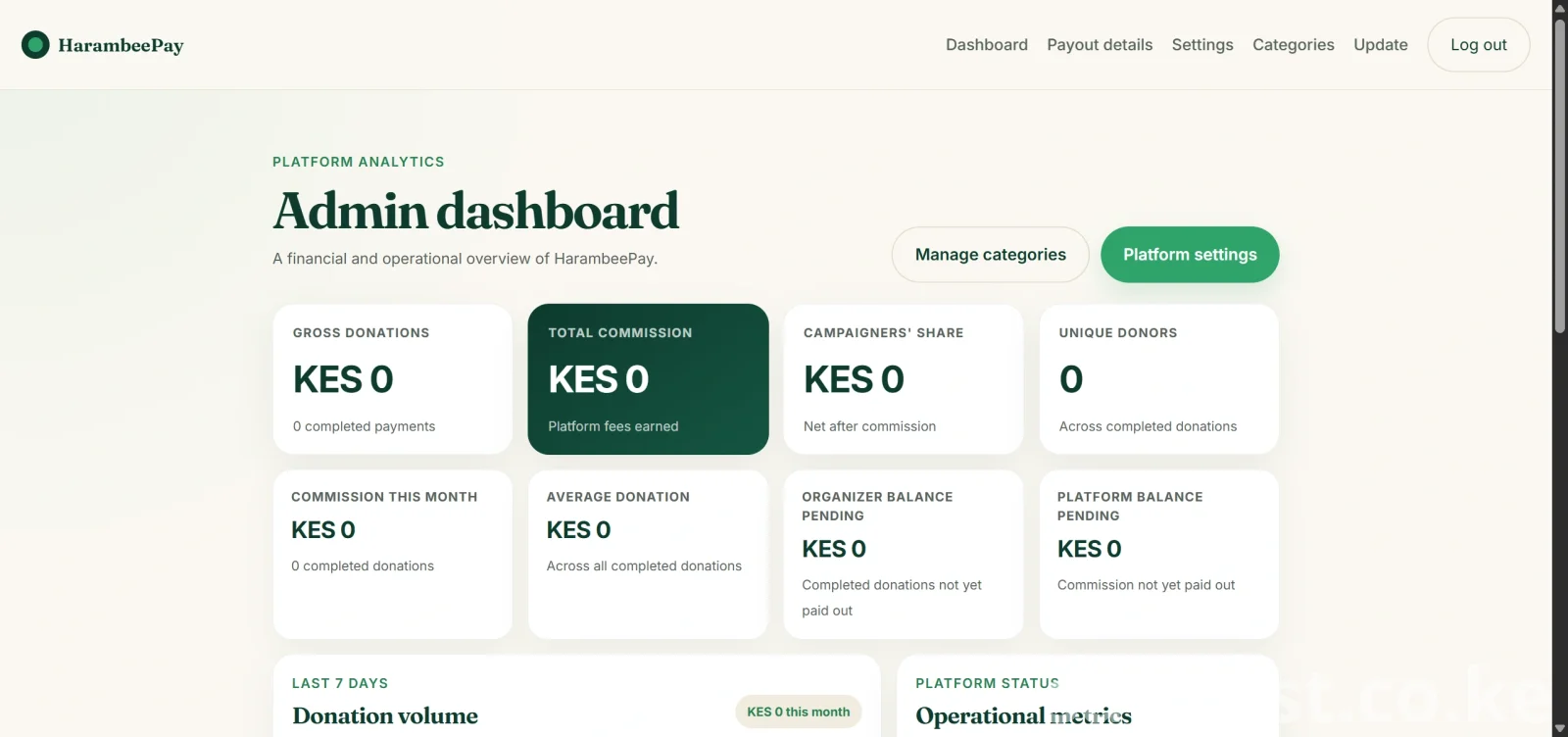Screen dimensions: 1568x737
Task: Click the Campaigners' Share card
Action: tap(904, 379)
